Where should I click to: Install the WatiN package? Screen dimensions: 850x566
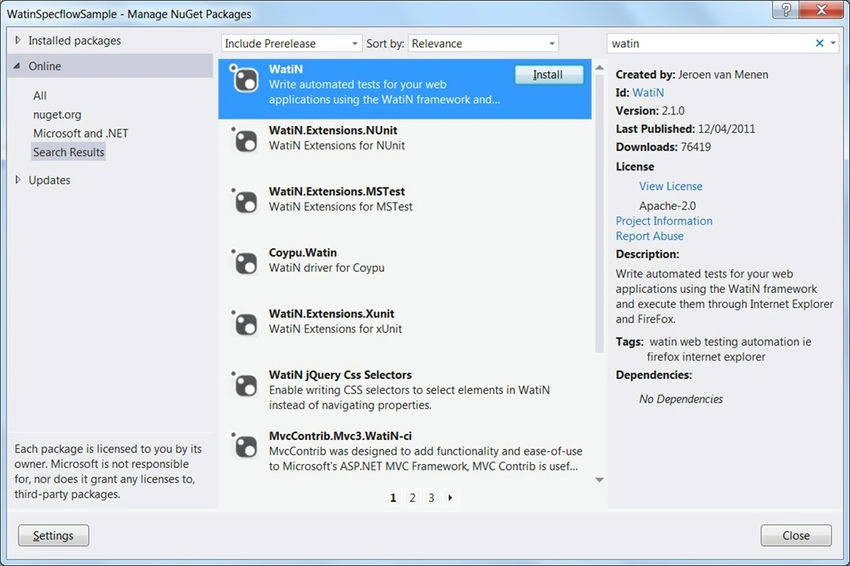point(549,75)
